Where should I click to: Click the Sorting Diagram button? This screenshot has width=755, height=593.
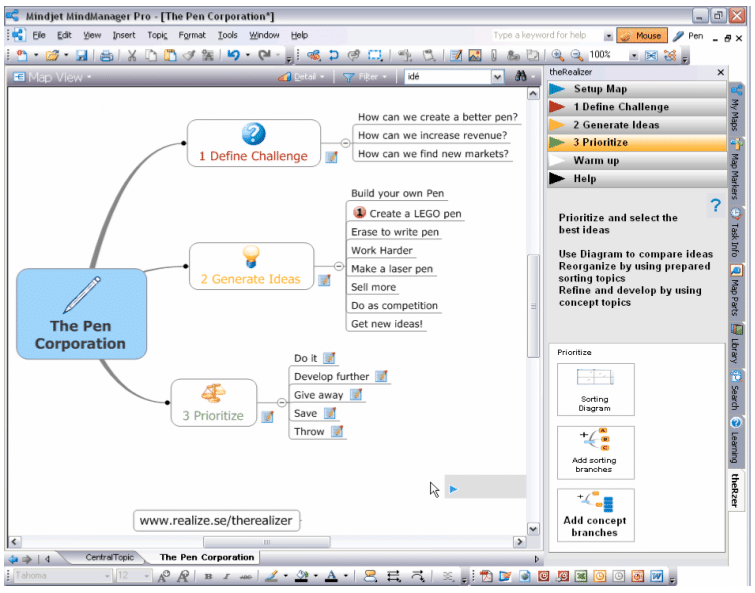tap(596, 389)
